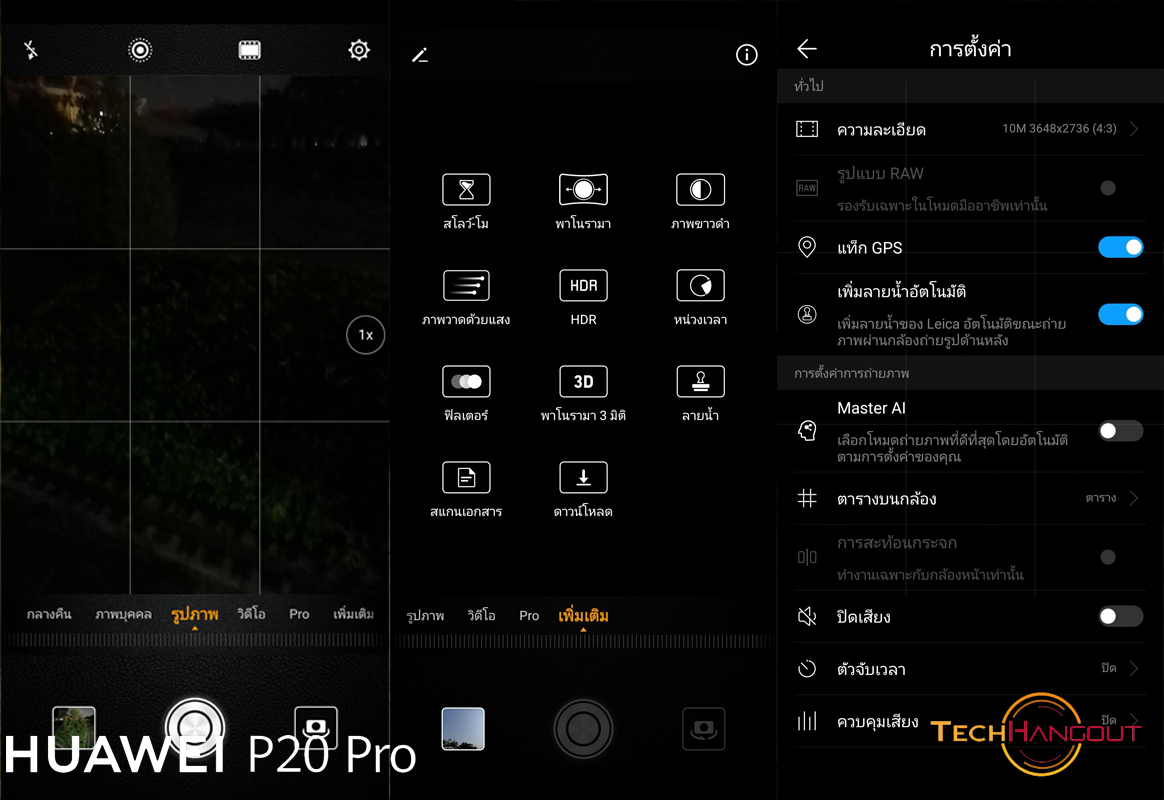This screenshot has height=800, width=1164.
Task: Open the film color mode icon
Action: 249,50
